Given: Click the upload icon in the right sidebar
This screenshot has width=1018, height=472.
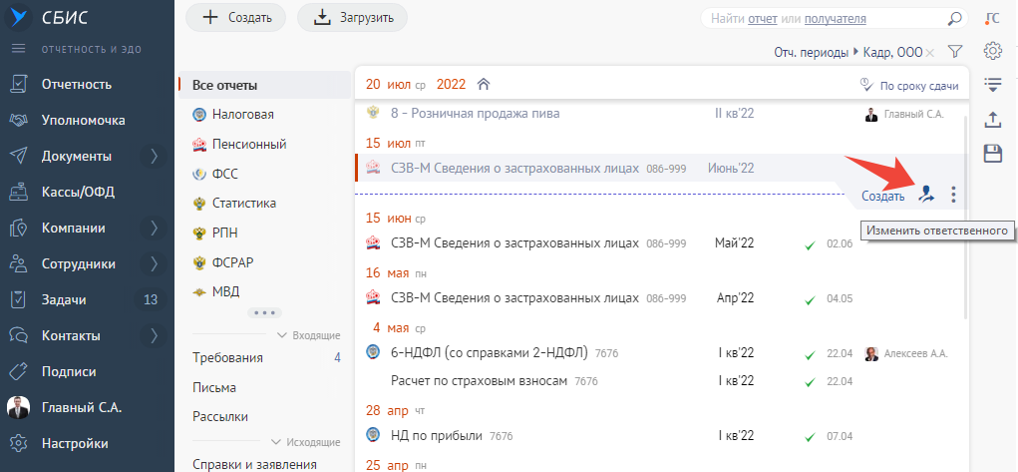Looking at the screenshot, I should [x=992, y=119].
